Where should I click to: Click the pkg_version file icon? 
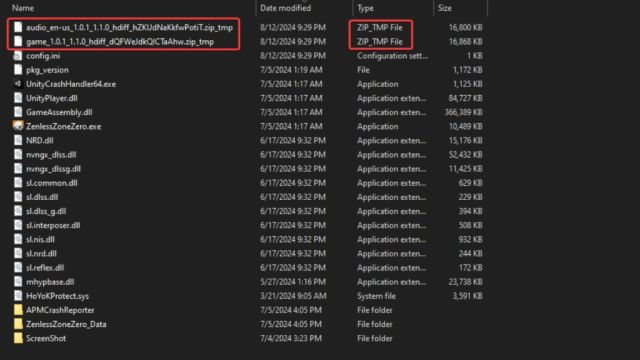click(x=18, y=70)
